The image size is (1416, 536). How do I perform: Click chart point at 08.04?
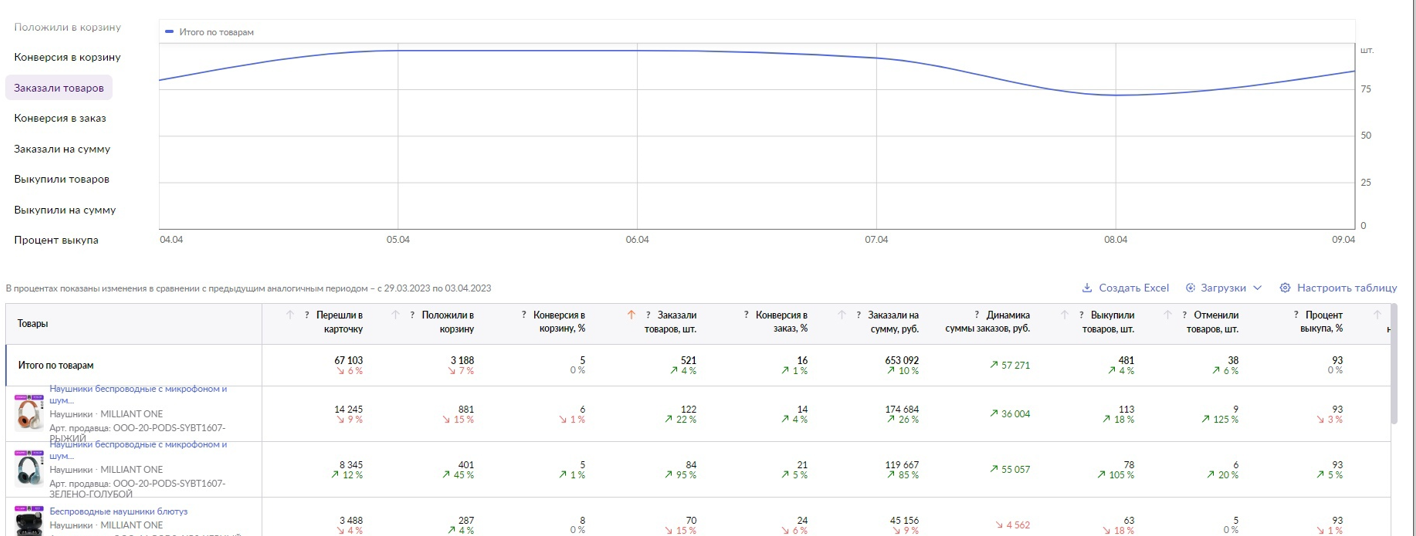coord(1115,95)
